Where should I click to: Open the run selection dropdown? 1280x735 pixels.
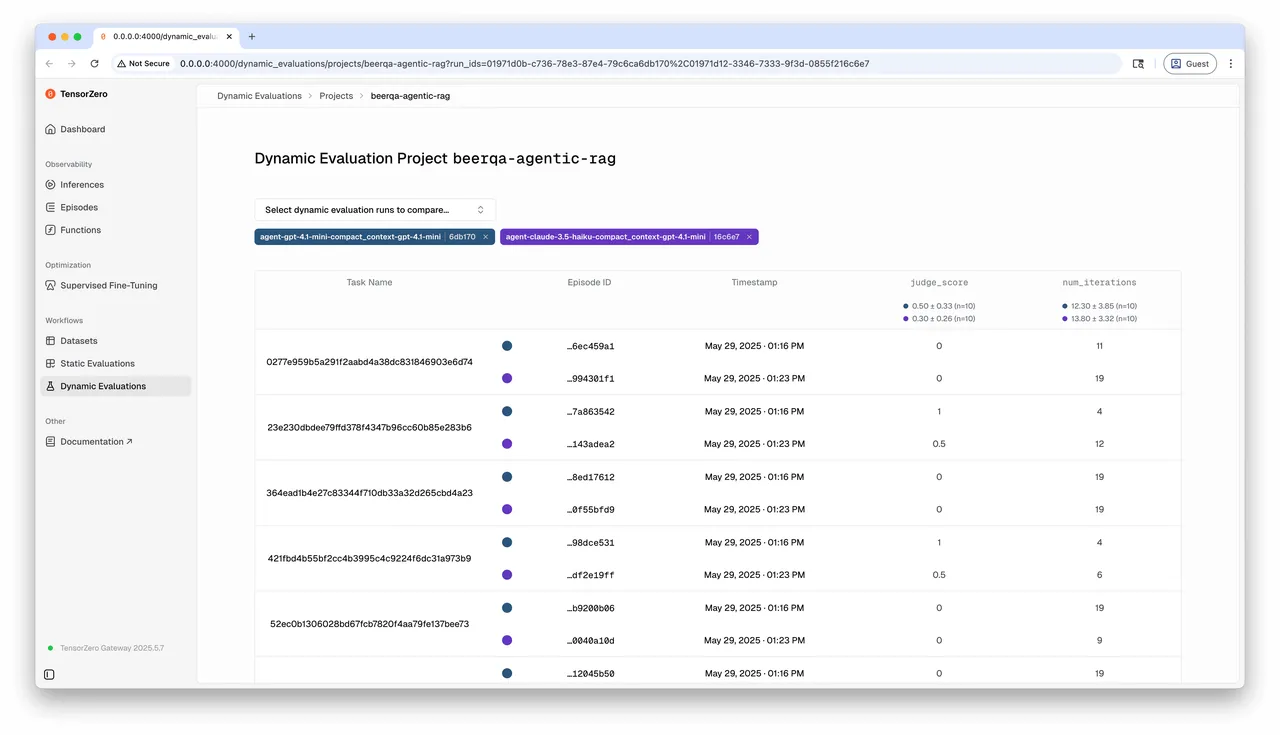[375, 210]
